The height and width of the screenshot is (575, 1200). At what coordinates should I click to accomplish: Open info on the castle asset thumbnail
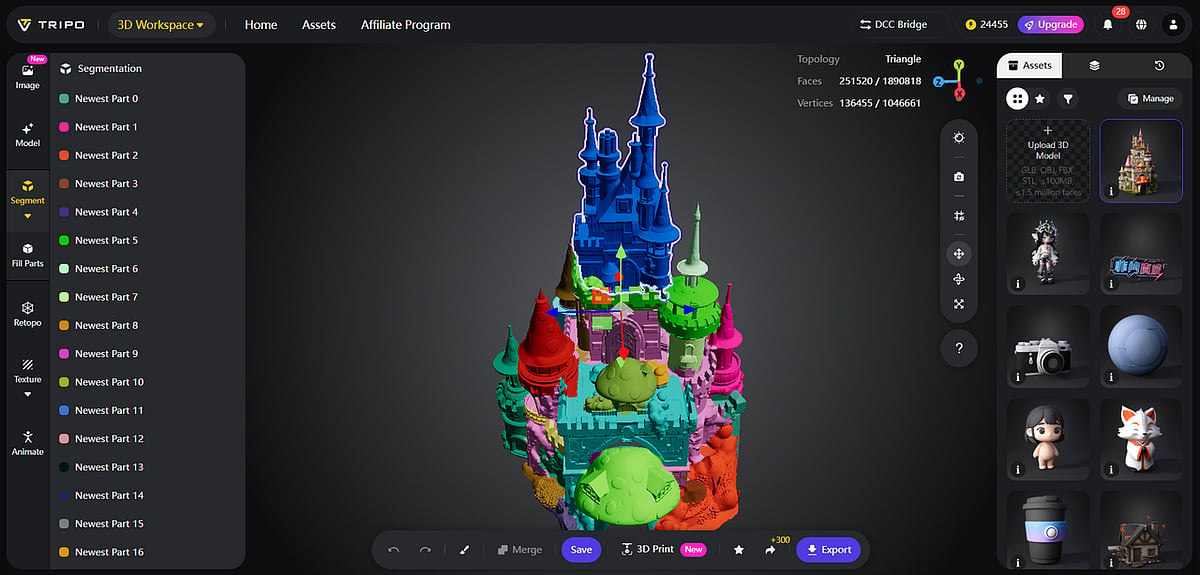click(1112, 191)
